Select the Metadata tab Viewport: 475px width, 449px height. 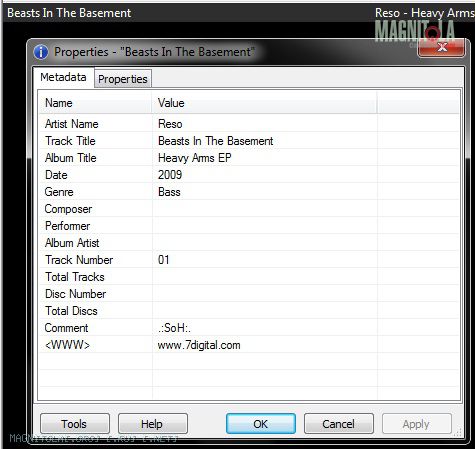pyautogui.click(x=63, y=77)
